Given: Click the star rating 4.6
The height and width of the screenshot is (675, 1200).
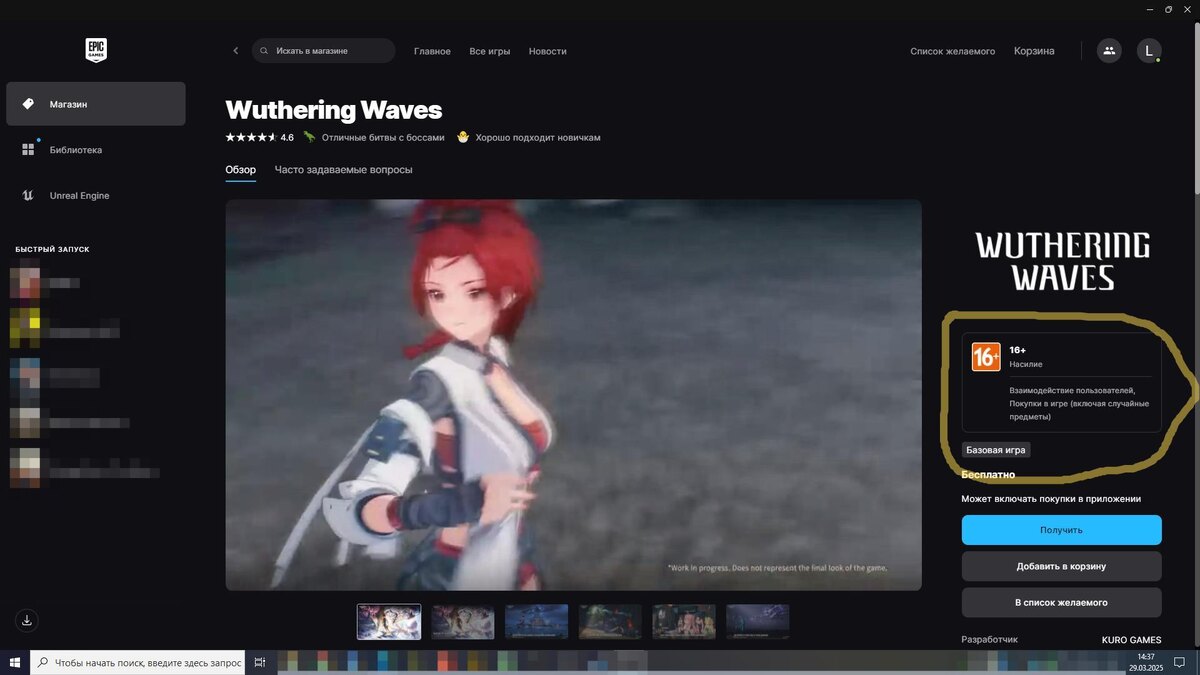Looking at the screenshot, I should 259,137.
